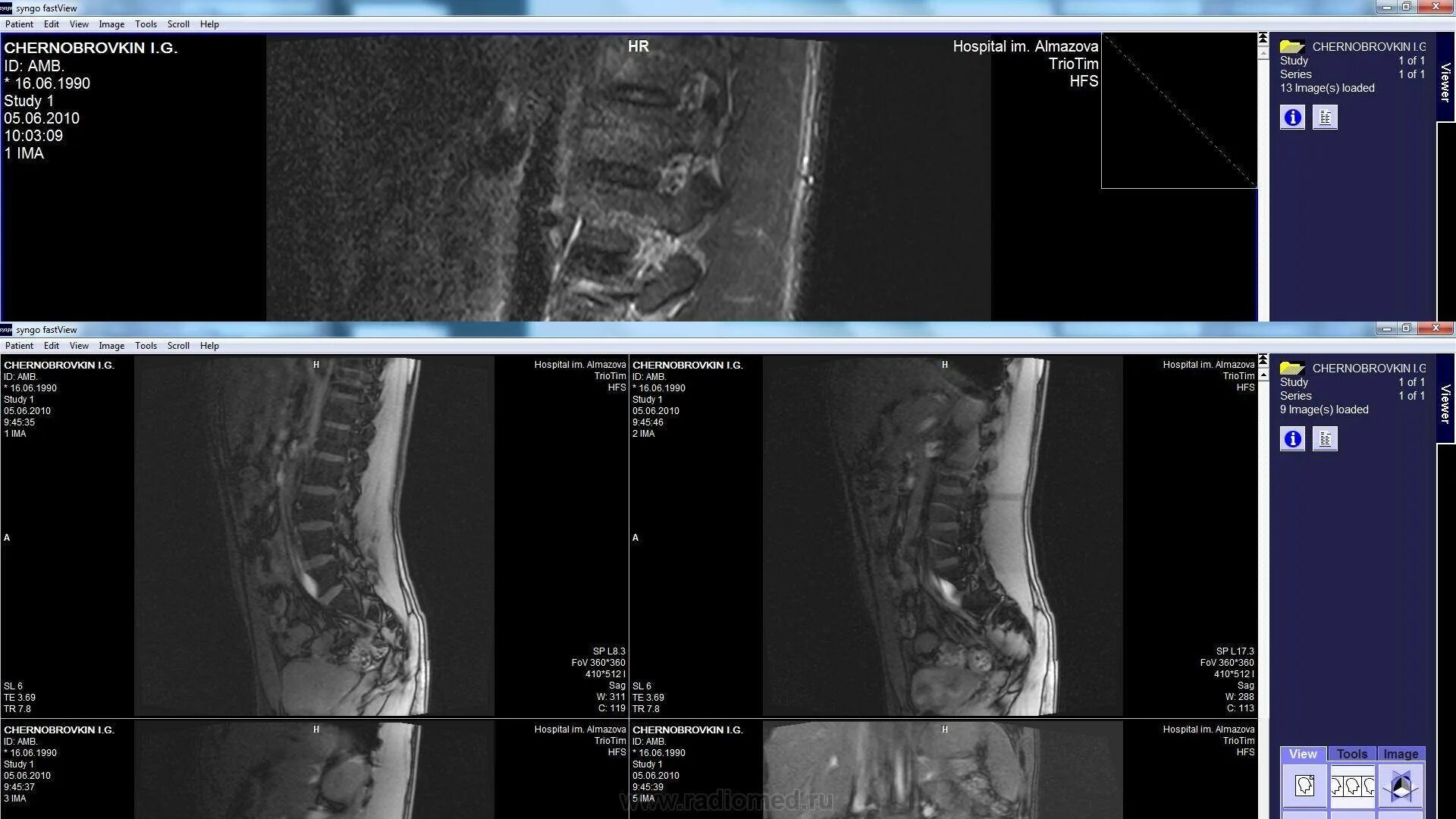Switch to the View tab in tool panel

(1303, 754)
